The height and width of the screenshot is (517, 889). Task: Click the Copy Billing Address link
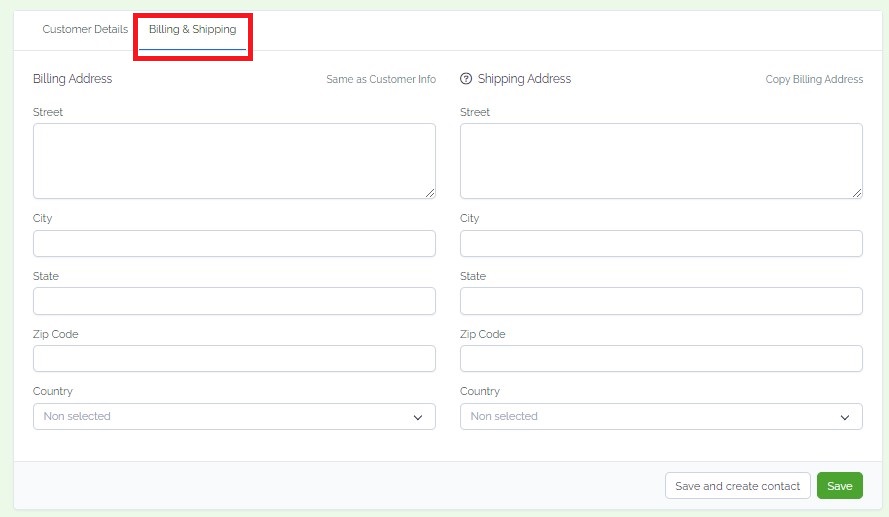pos(814,79)
